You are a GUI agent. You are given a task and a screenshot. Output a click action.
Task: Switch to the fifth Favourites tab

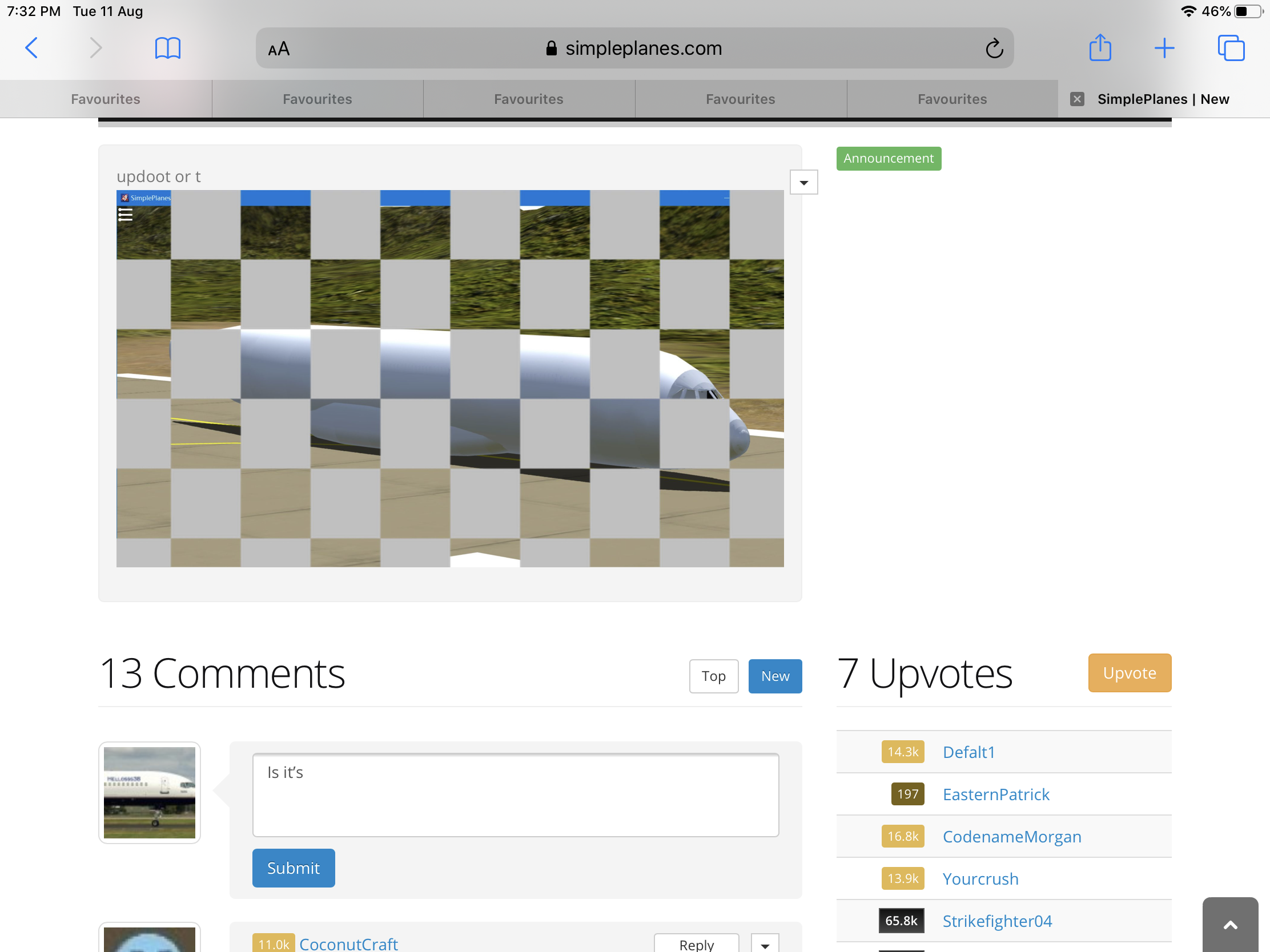pos(951,99)
